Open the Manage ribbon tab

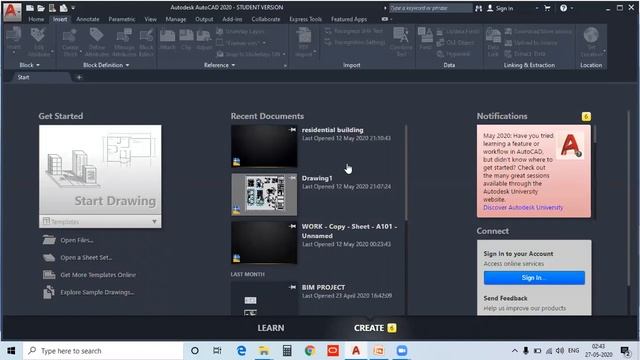[176, 19]
